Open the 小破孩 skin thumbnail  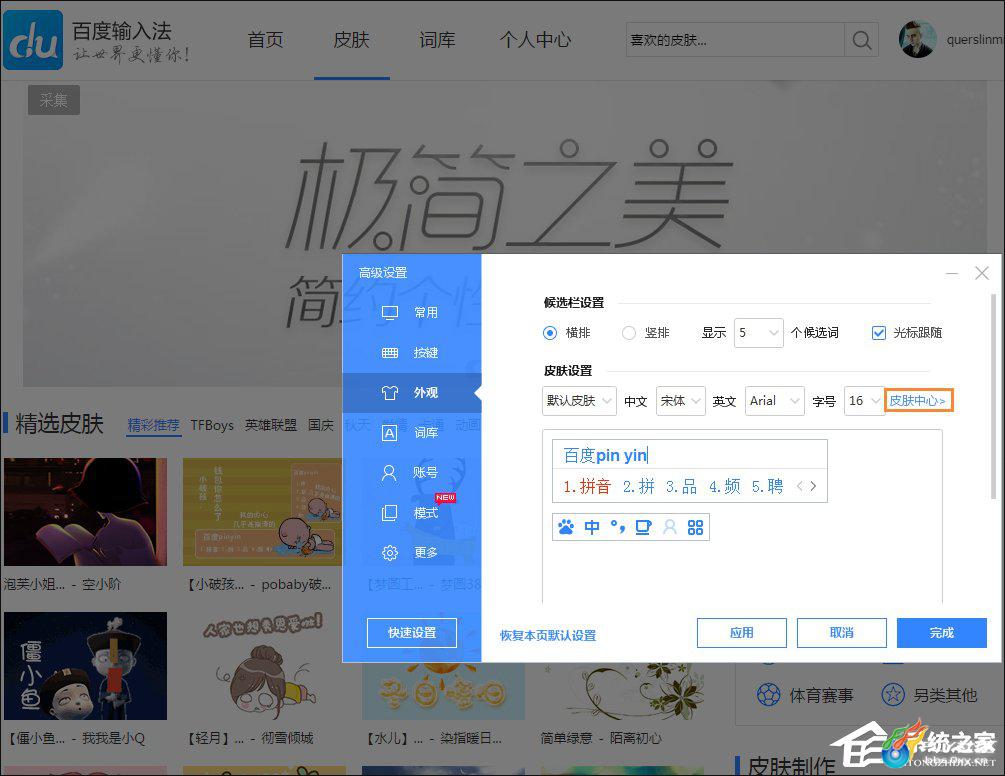click(262, 512)
